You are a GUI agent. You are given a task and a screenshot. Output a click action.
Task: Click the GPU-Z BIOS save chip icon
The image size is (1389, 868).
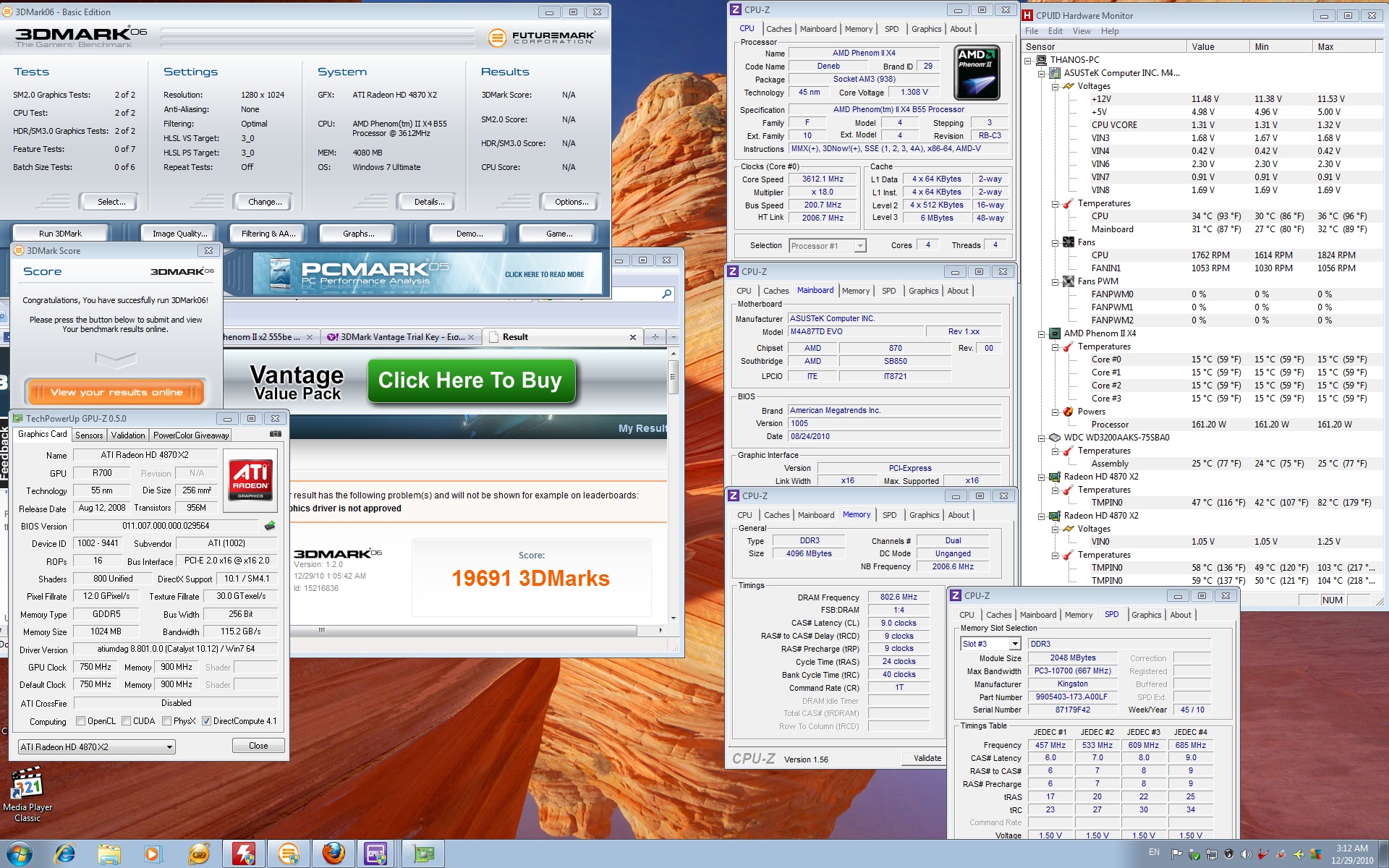pos(270,526)
